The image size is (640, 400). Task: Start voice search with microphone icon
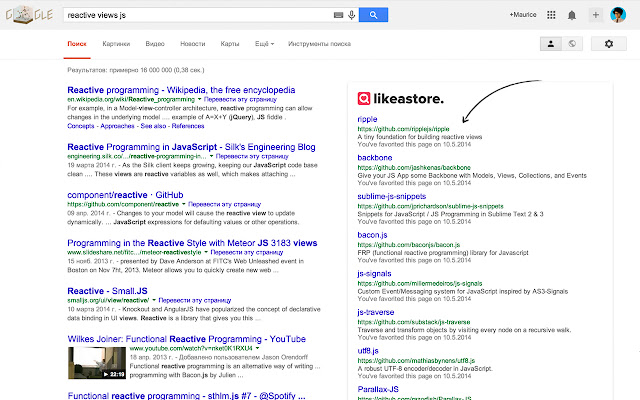click(351, 15)
